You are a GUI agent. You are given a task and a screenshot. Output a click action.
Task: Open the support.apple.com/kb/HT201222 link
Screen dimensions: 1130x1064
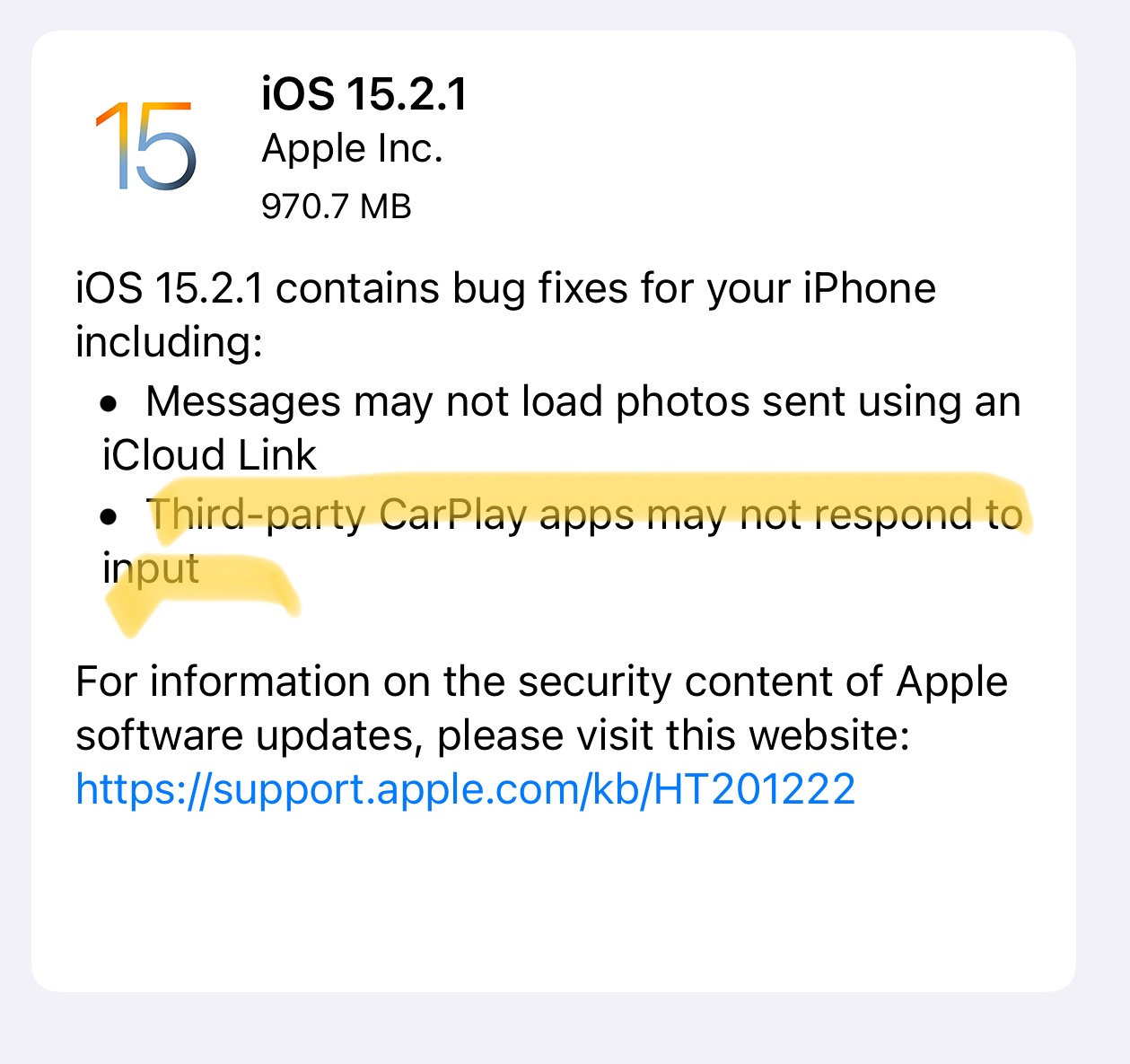pyautogui.click(x=466, y=789)
